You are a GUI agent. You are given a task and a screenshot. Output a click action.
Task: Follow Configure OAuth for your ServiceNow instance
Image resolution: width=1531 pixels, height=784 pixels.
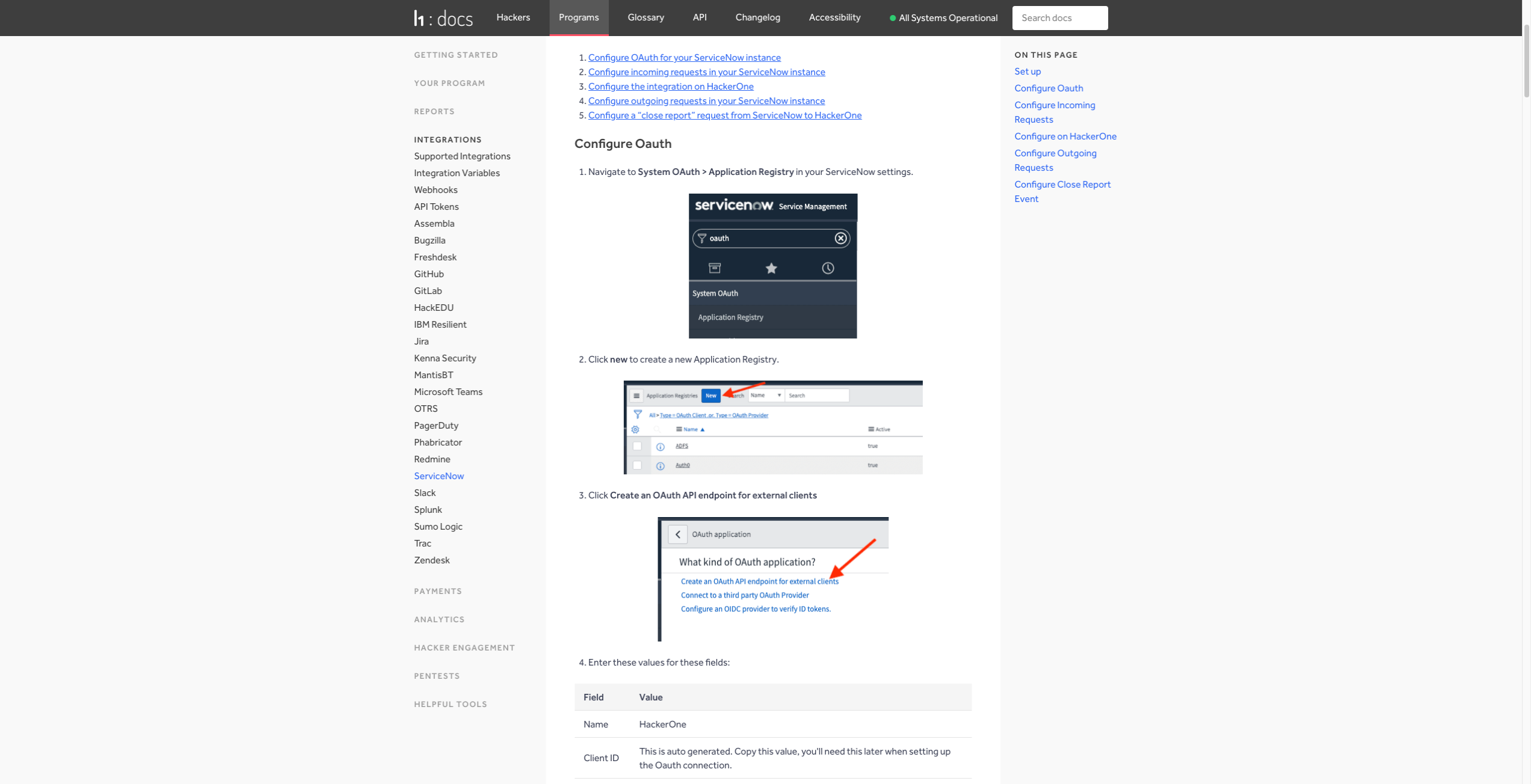[x=684, y=58]
